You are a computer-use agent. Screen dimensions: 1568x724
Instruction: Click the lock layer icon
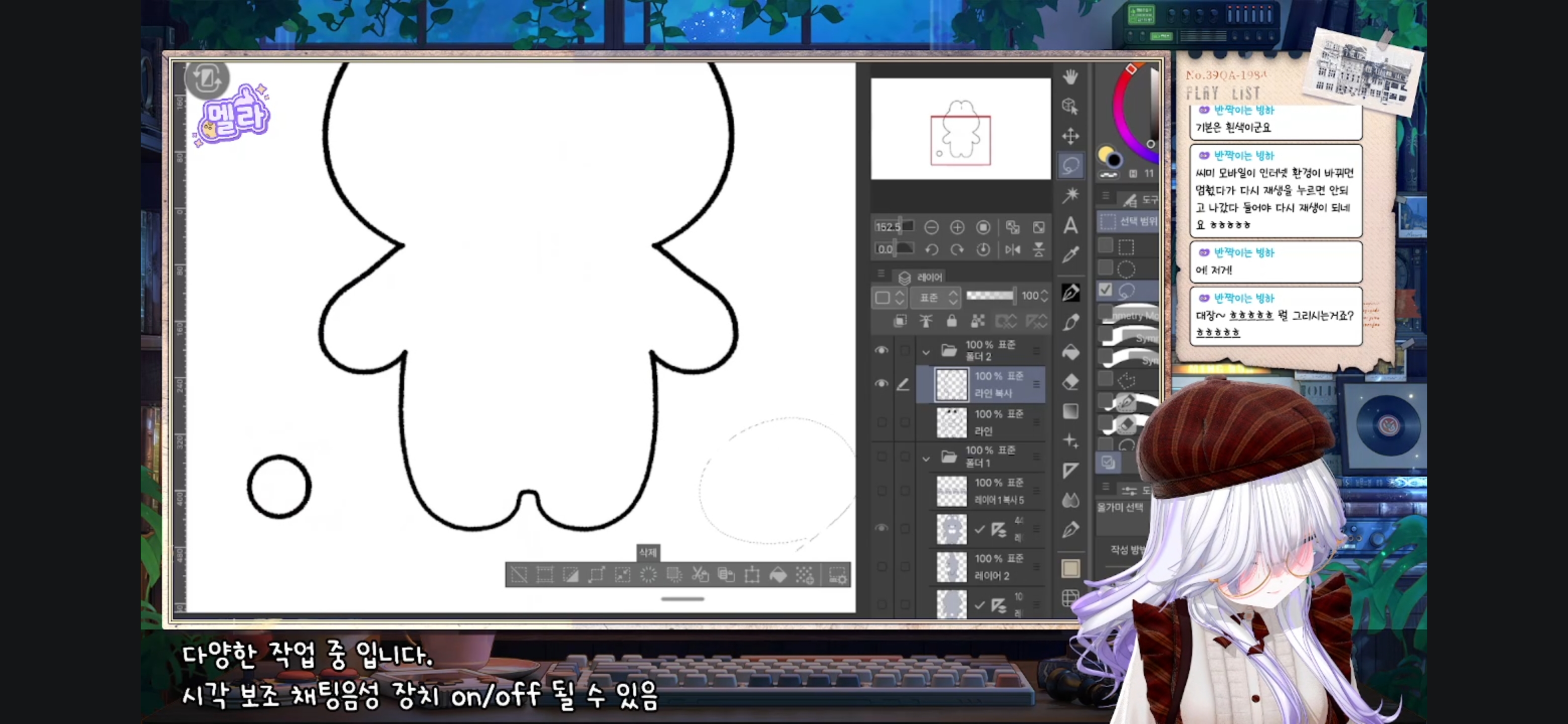coord(951,321)
